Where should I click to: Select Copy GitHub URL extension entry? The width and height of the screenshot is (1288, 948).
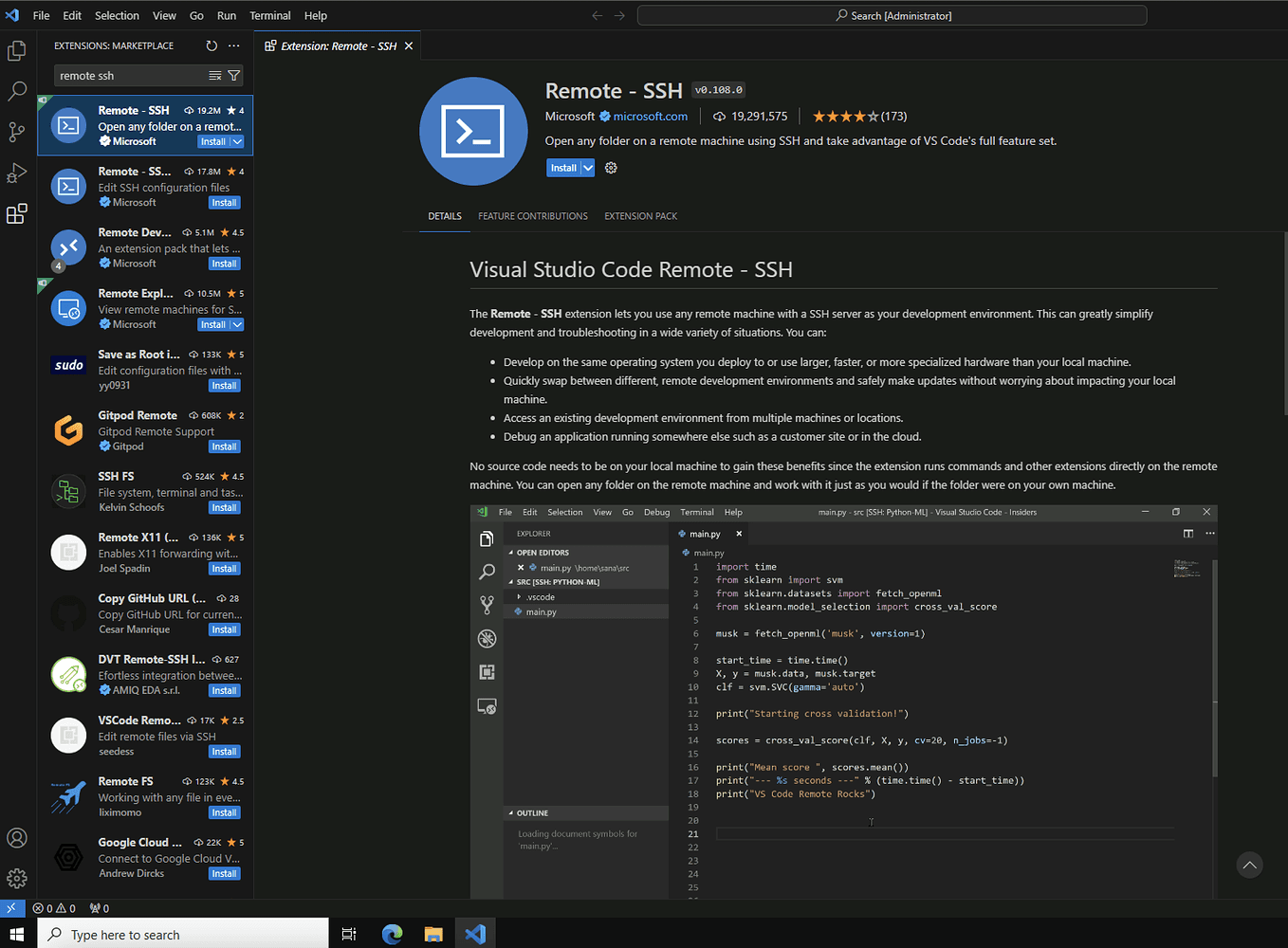[x=145, y=613]
